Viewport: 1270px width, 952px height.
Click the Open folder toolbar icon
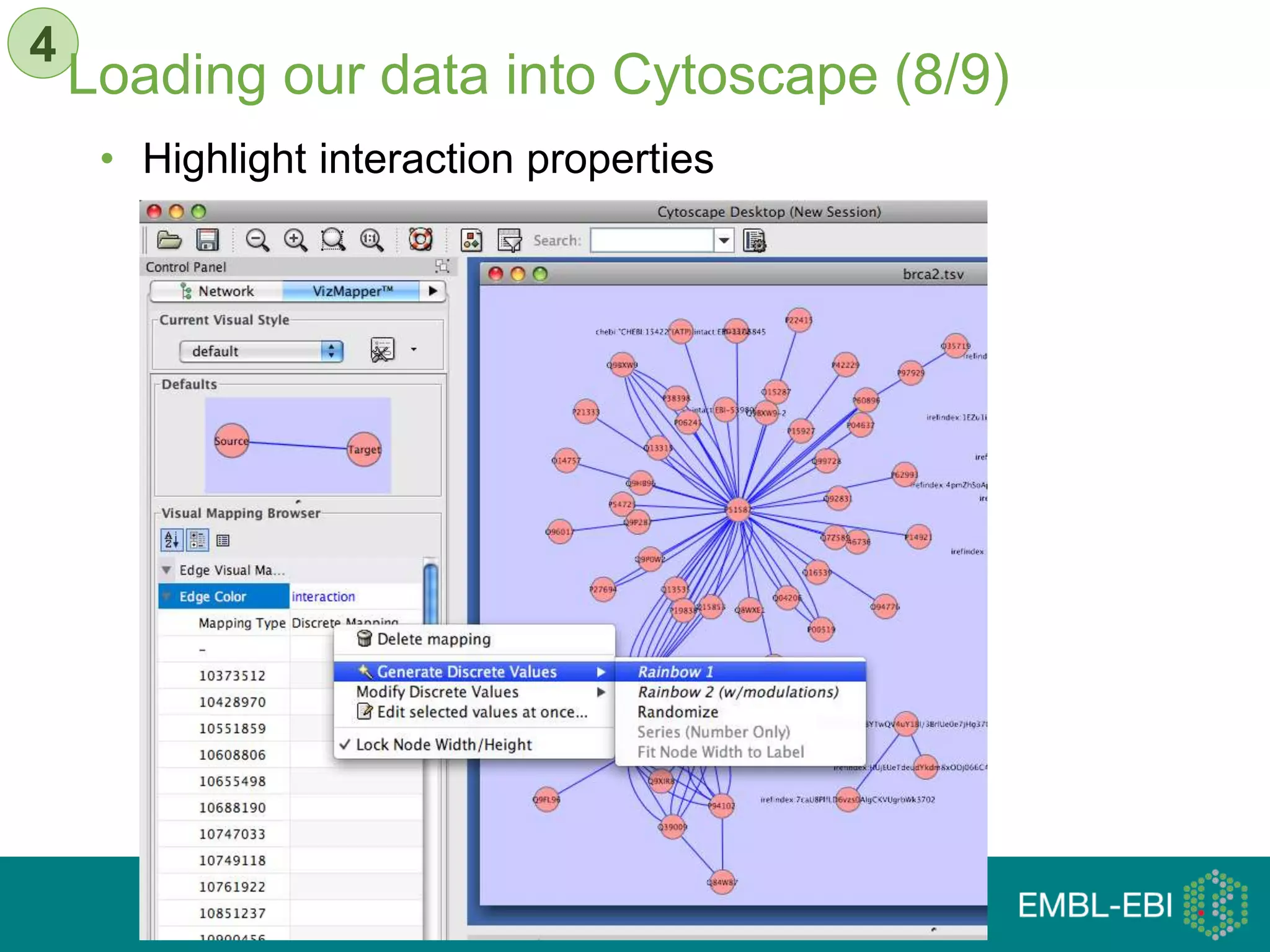pyautogui.click(x=169, y=240)
